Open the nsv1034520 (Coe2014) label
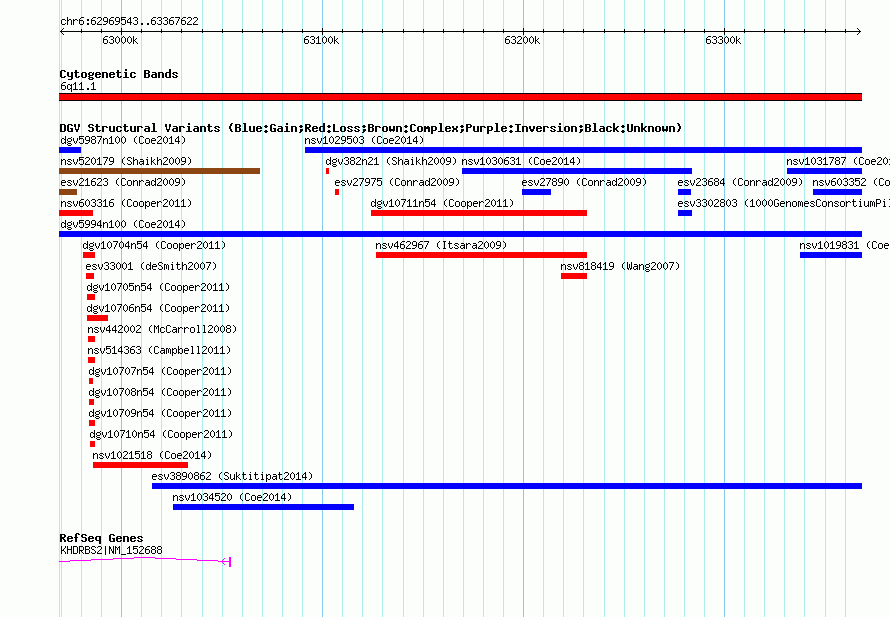Viewport: 890px width, 617px height. (232, 497)
